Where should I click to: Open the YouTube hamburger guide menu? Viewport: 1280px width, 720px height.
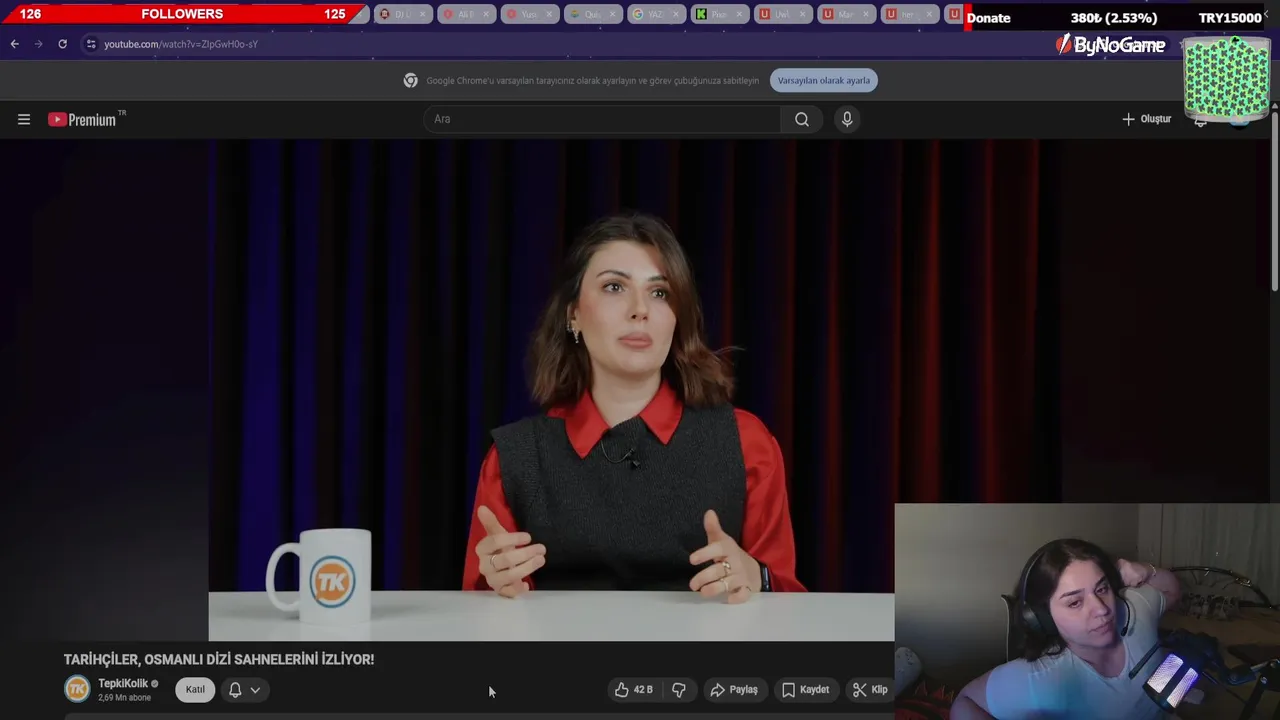(24, 119)
